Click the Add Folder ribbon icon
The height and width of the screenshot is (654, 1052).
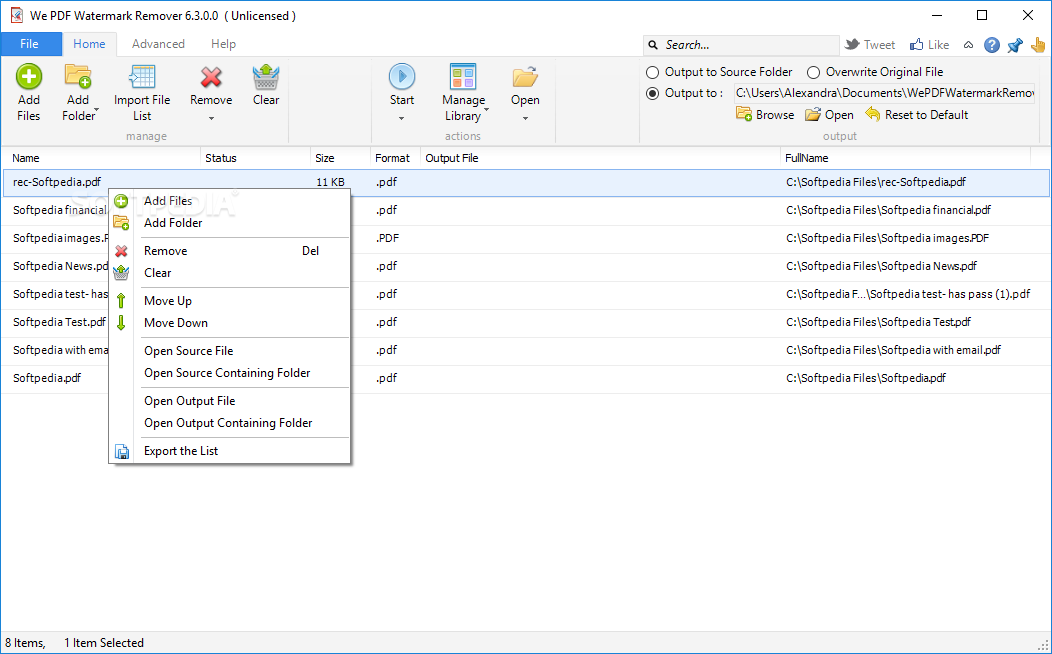pos(78,76)
